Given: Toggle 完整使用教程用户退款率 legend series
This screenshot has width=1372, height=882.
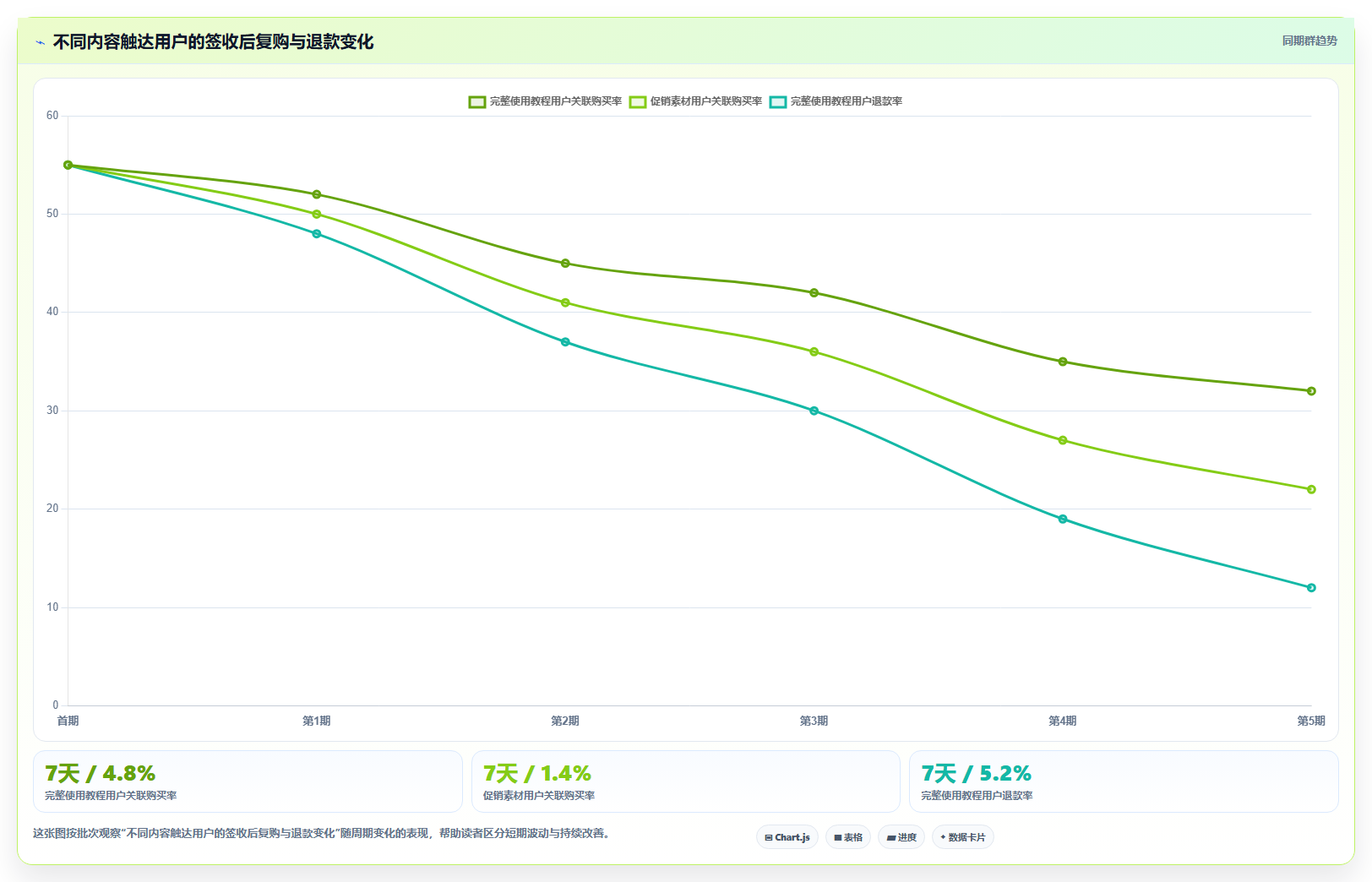Looking at the screenshot, I should click(836, 101).
